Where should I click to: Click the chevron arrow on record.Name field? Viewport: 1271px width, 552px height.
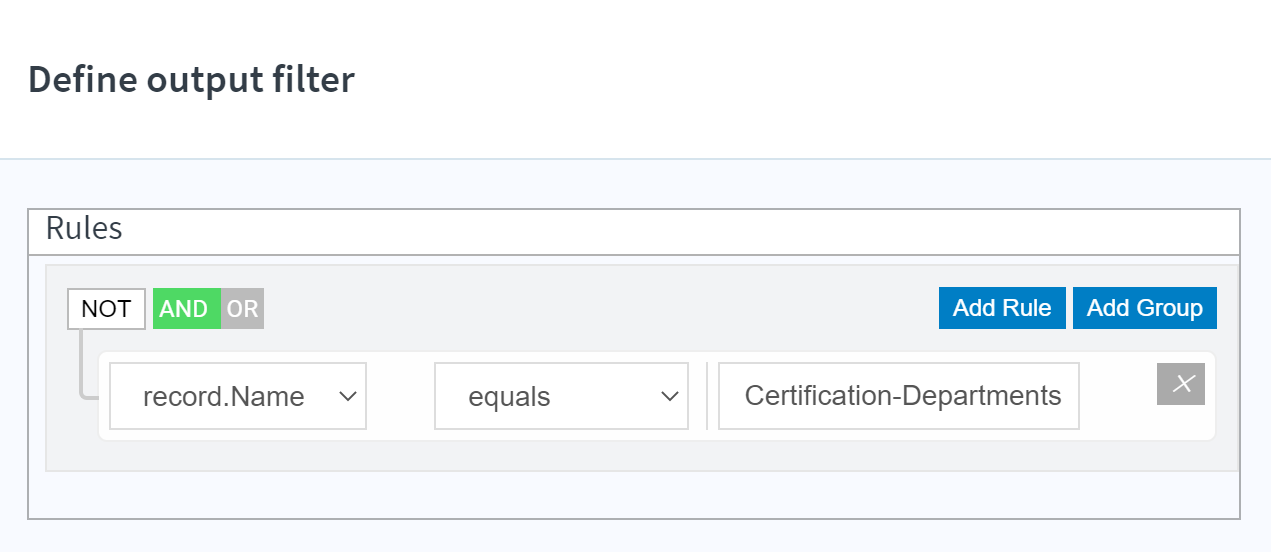pos(348,396)
